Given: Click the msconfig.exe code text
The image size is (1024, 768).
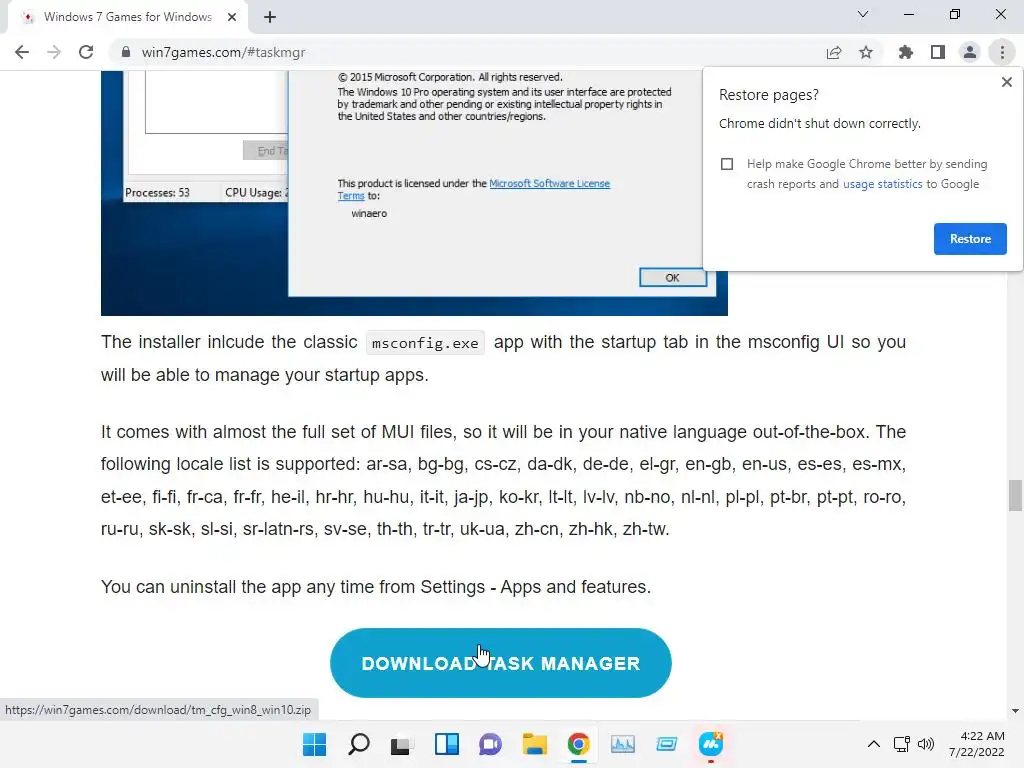Looking at the screenshot, I should pos(425,343).
